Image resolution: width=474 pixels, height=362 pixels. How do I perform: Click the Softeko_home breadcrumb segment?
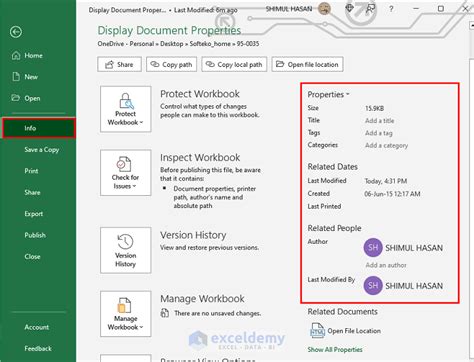210,44
